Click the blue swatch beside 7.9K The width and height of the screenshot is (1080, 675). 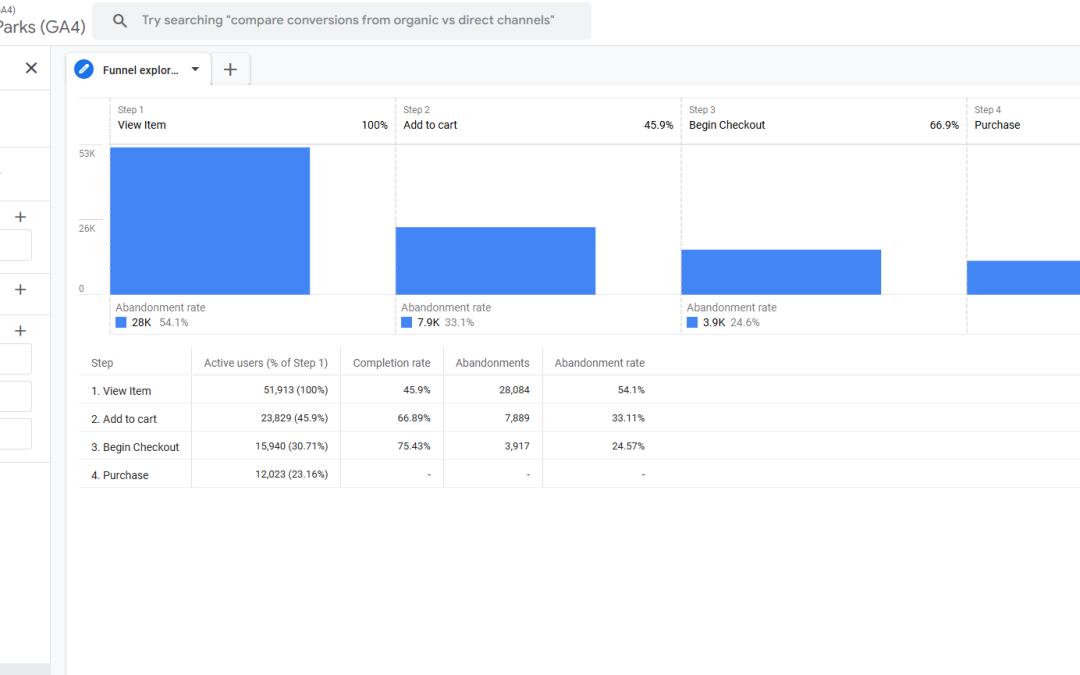point(406,322)
